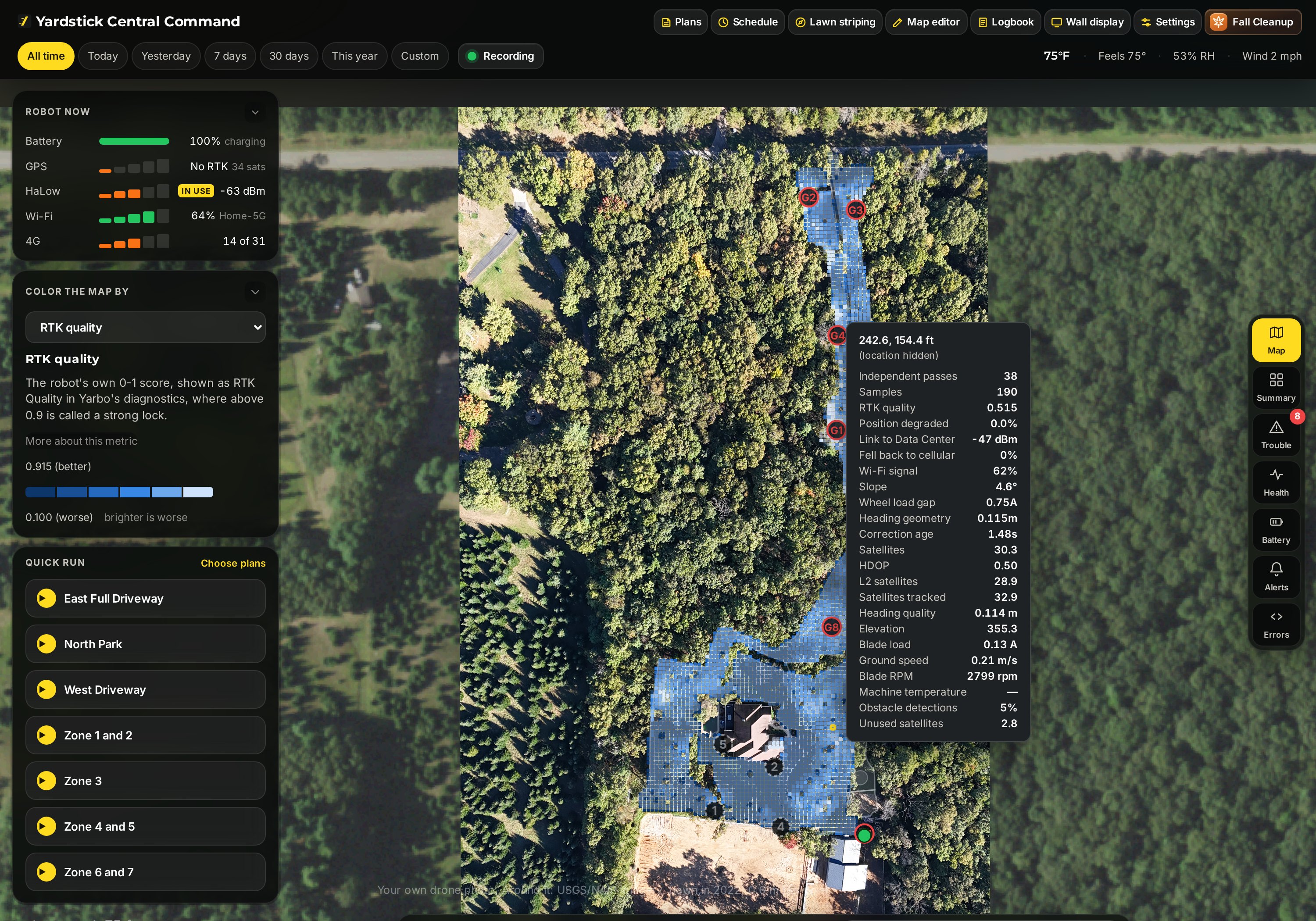Click More about this metric link
Viewport: 1316px width, 921px height.
pos(82,441)
